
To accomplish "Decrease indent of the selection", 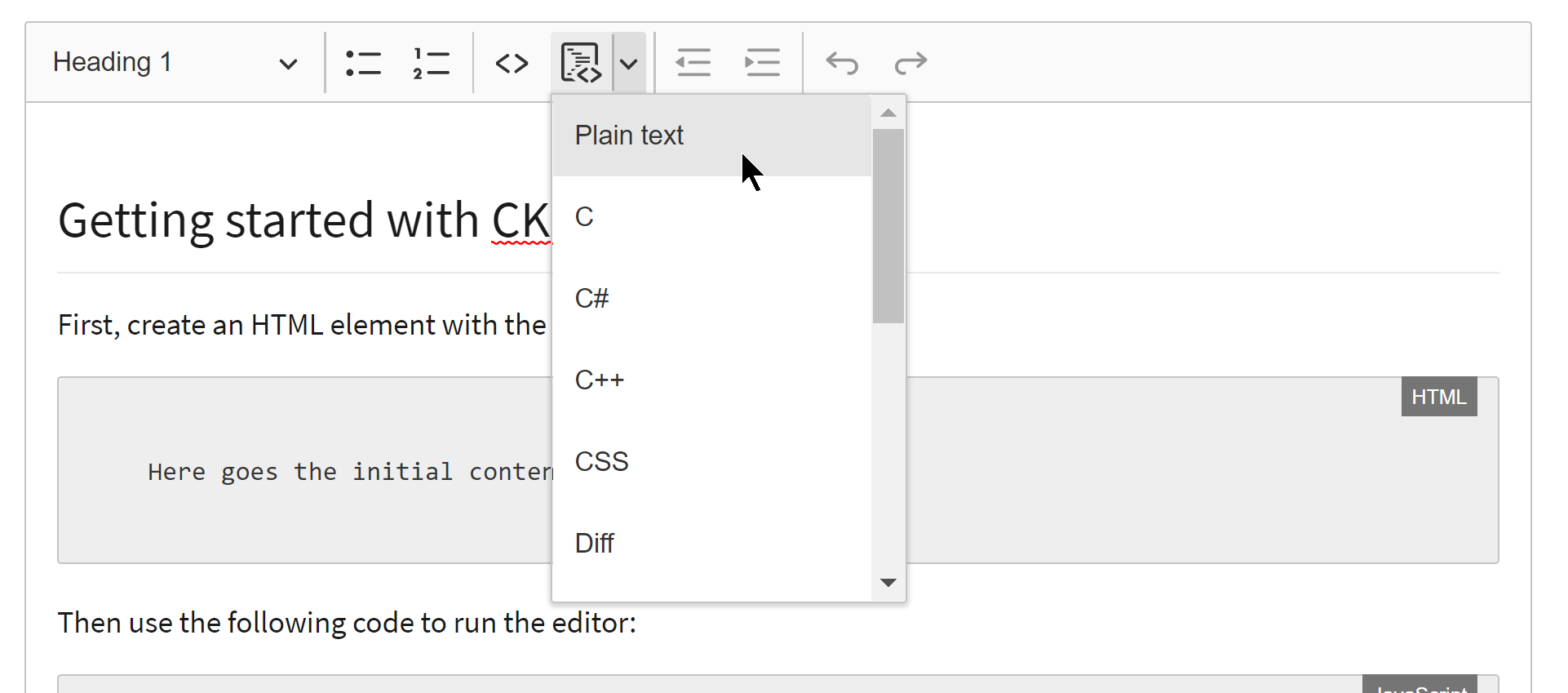I will click(x=693, y=63).
